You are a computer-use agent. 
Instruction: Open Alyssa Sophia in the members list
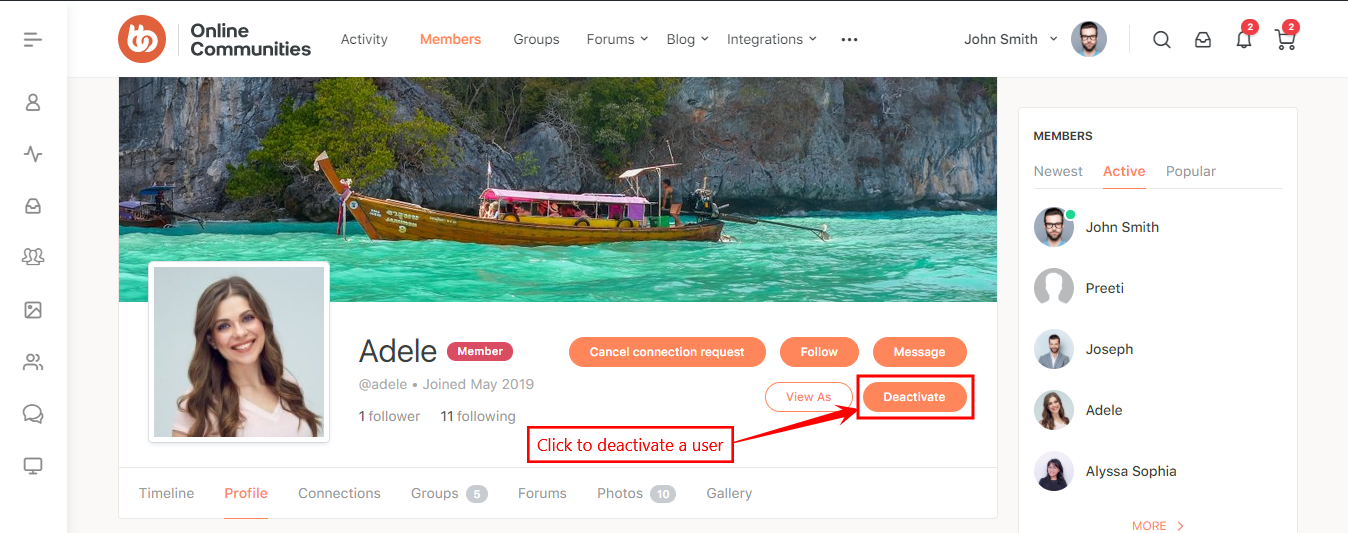point(1131,471)
